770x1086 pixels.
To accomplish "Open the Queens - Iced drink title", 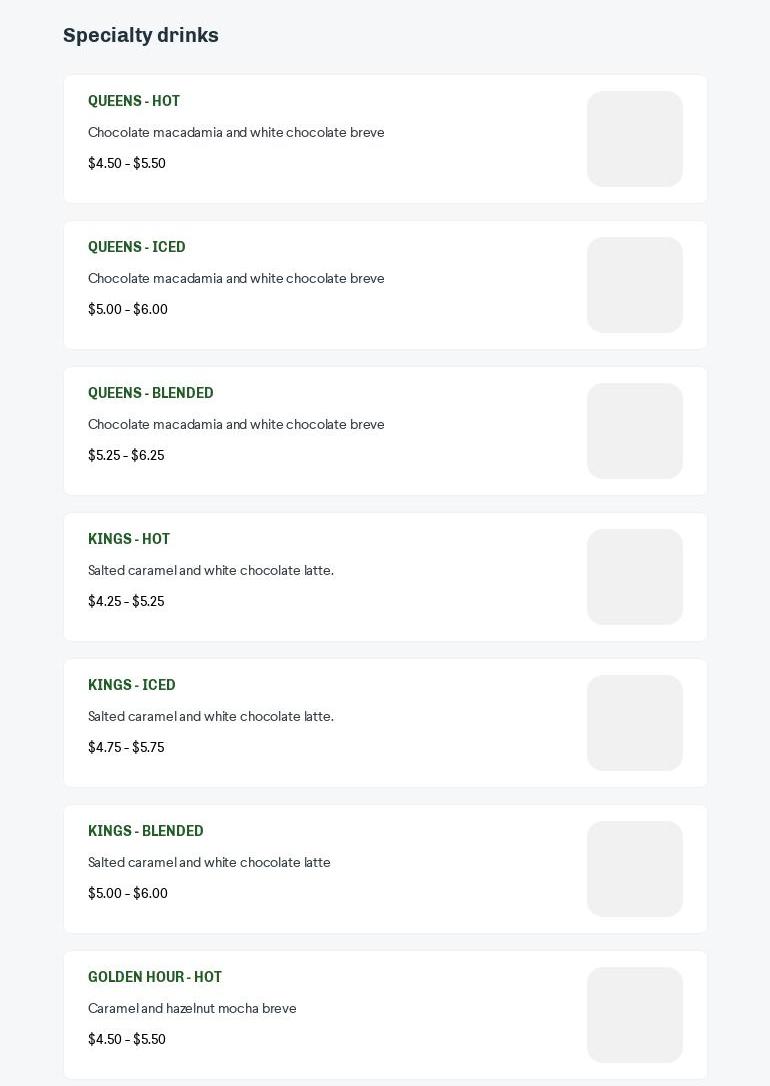I will [137, 247].
